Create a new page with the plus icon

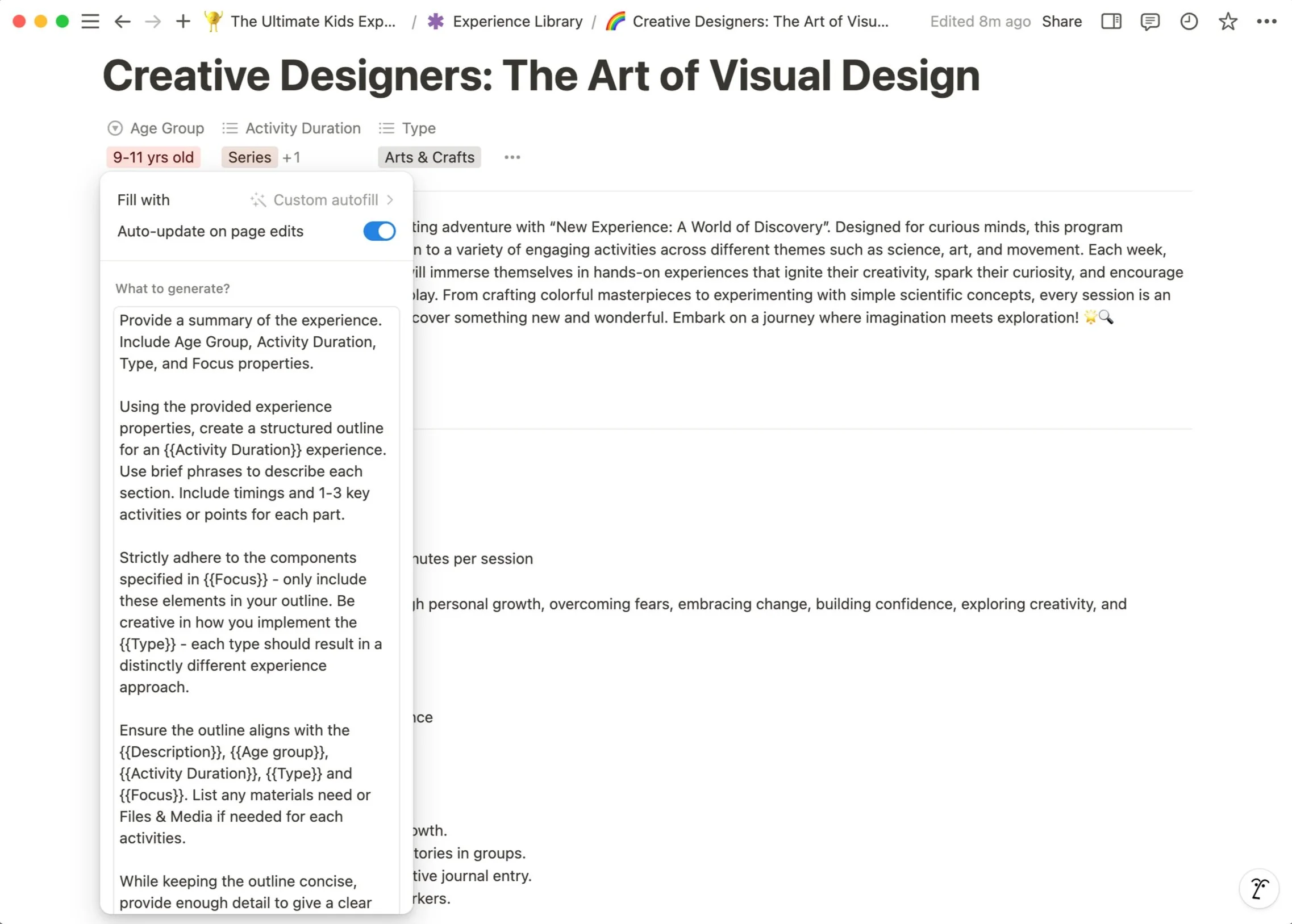click(183, 22)
